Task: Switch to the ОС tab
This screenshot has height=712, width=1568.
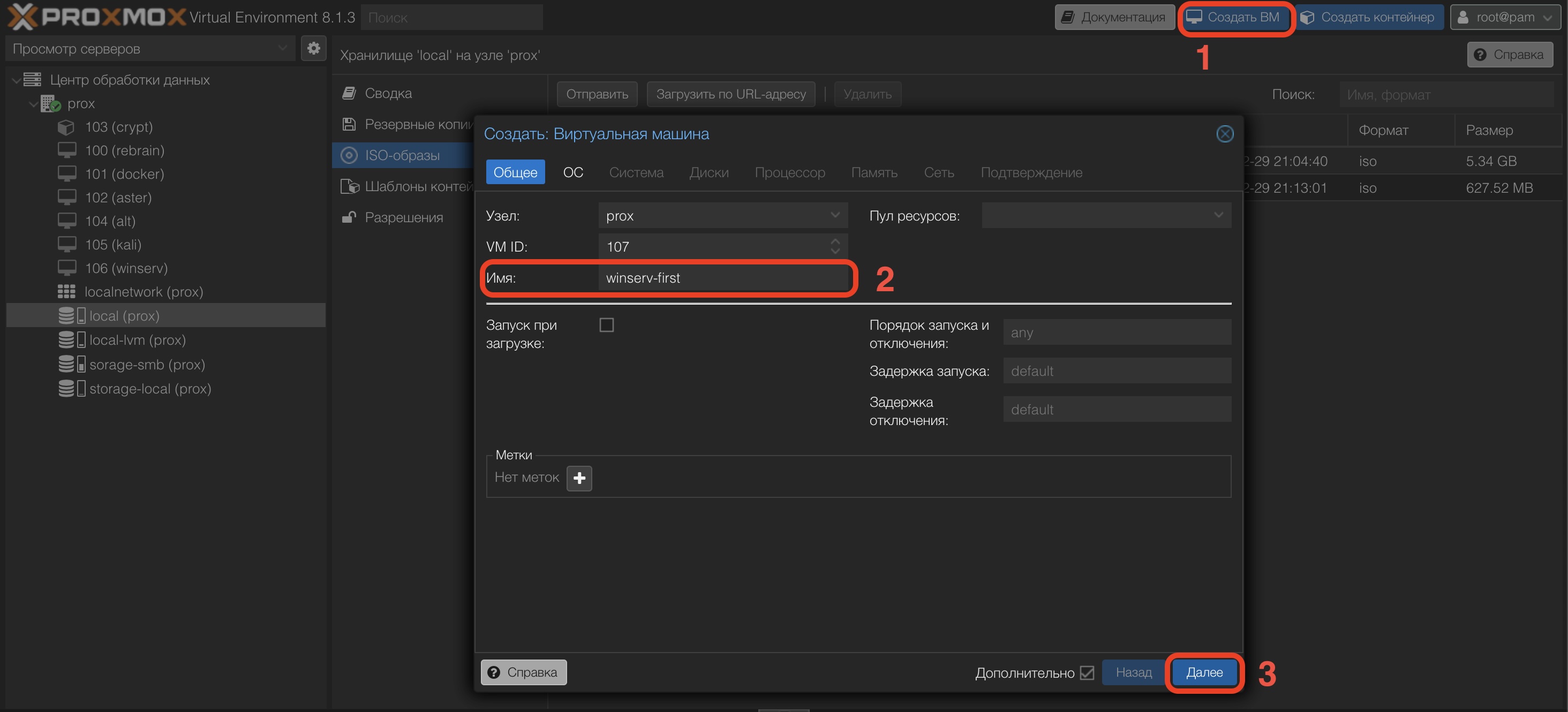Action: pos(573,172)
